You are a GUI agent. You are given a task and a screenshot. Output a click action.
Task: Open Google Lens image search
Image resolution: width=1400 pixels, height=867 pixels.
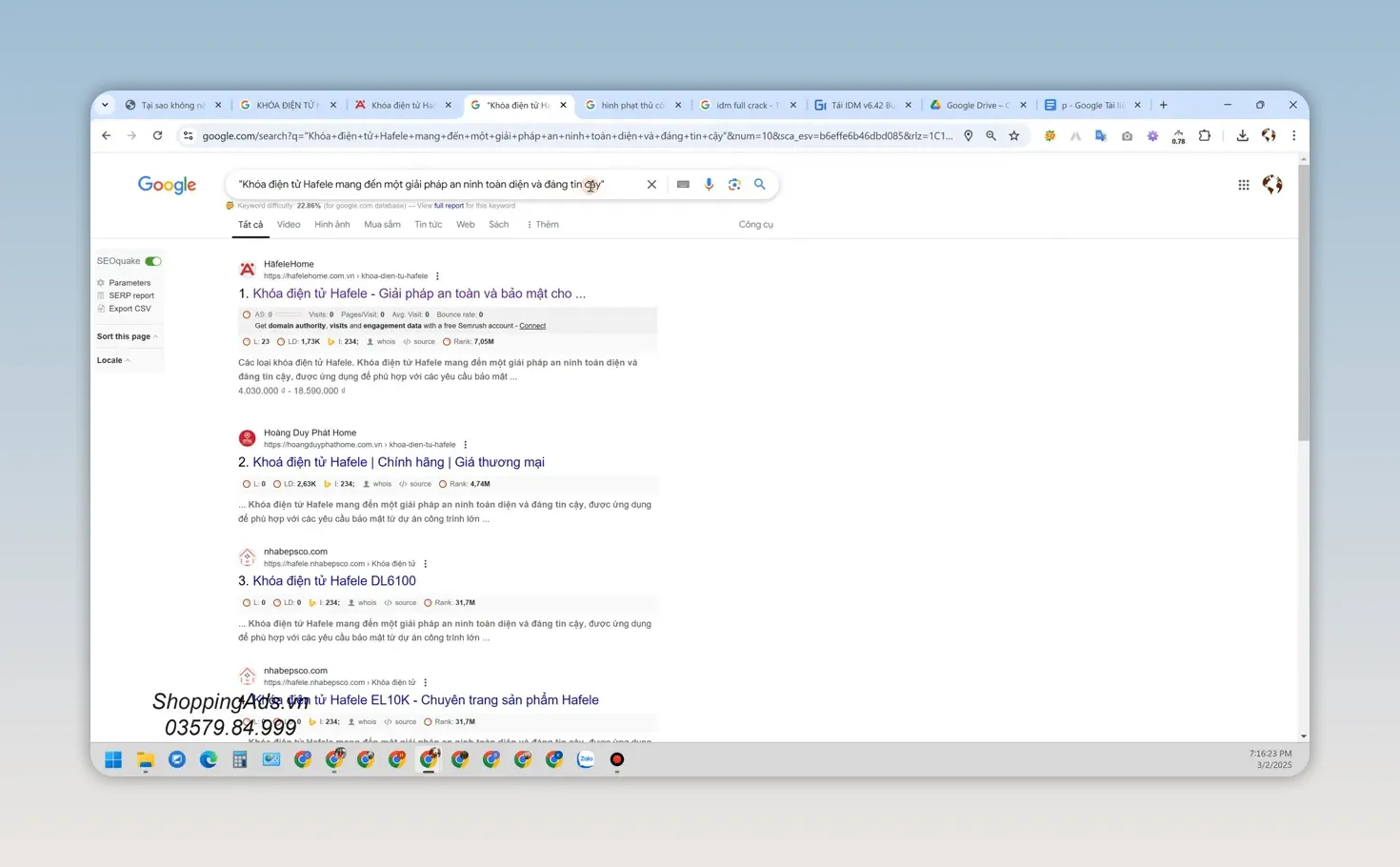(734, 185)
